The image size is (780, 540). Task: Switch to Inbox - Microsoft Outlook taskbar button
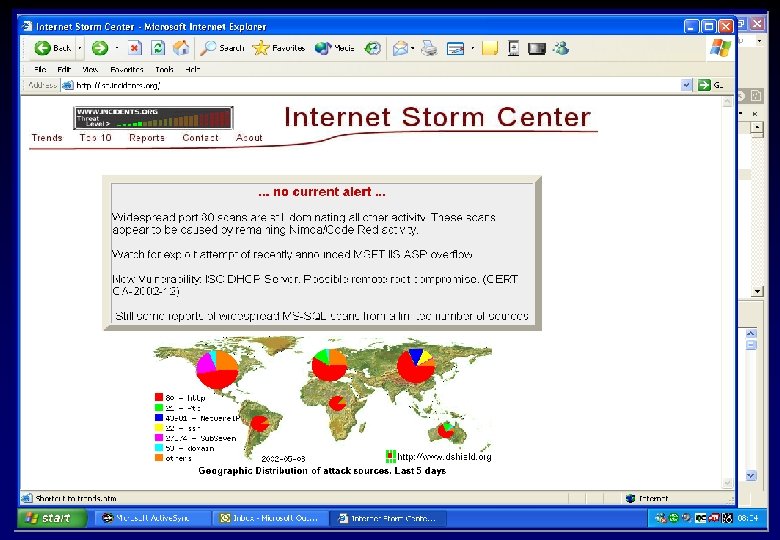pyautogui.click(x=271, y=518)
